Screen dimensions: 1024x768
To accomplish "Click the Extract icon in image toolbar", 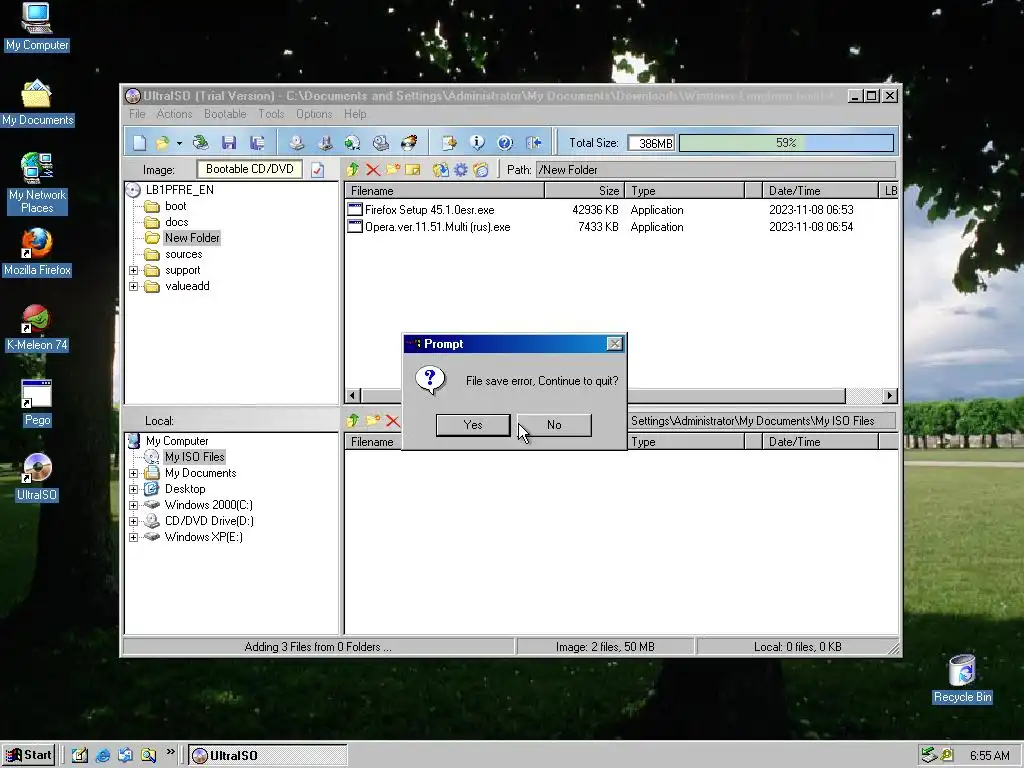I will (441, 170).
